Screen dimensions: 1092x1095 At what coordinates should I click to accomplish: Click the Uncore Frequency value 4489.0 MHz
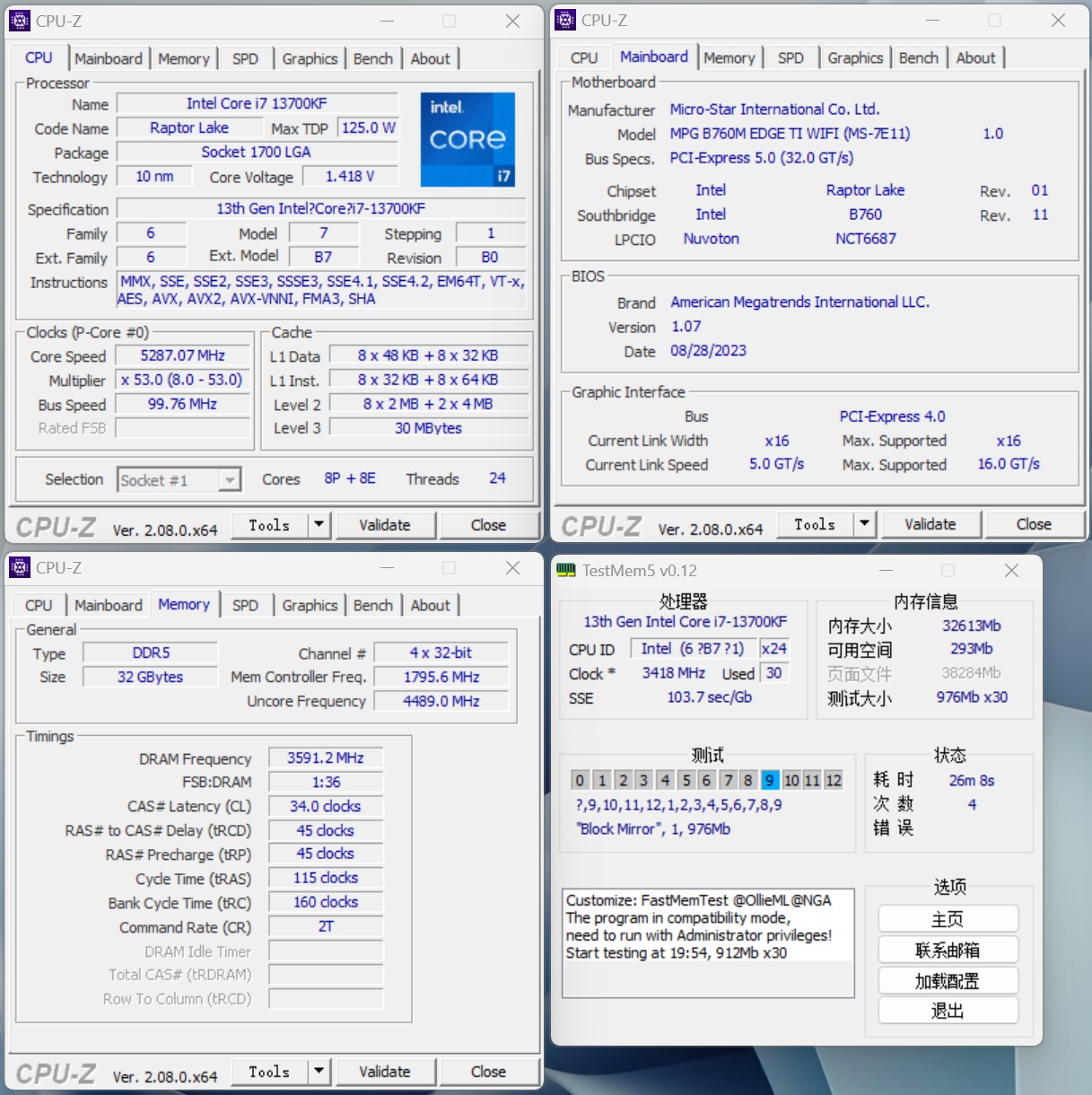(x=441, y=701)
